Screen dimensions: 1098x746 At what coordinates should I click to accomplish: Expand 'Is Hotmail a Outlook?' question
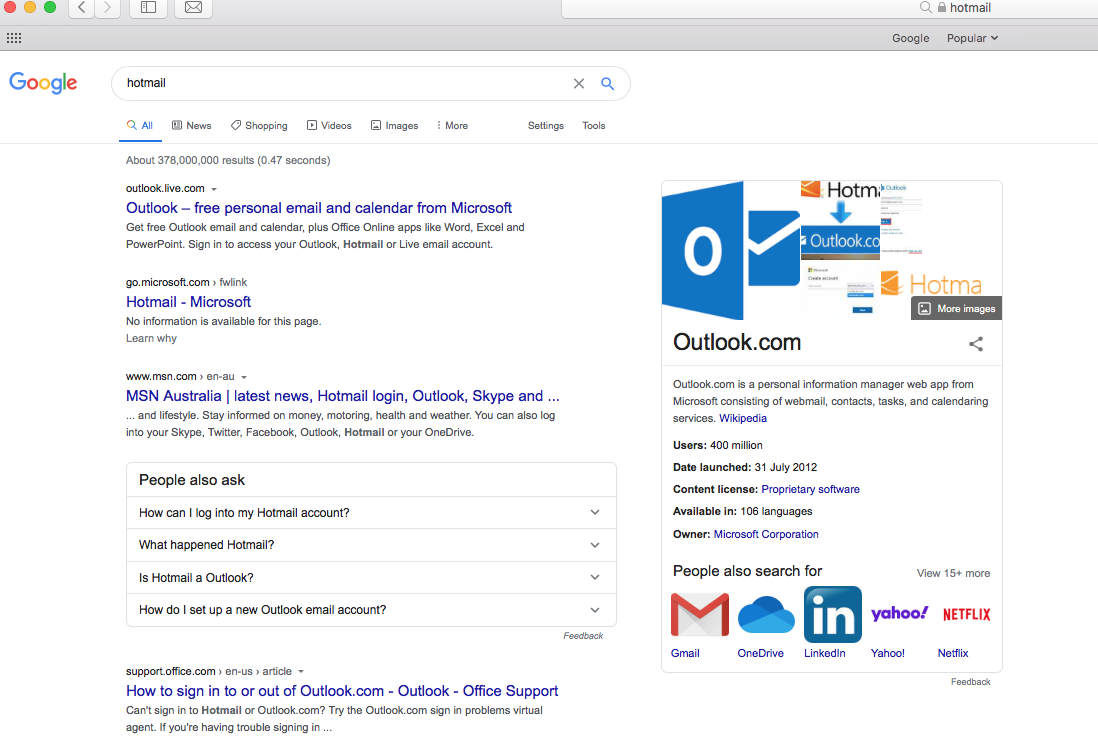pyautogui.click(x=371, y=577)
